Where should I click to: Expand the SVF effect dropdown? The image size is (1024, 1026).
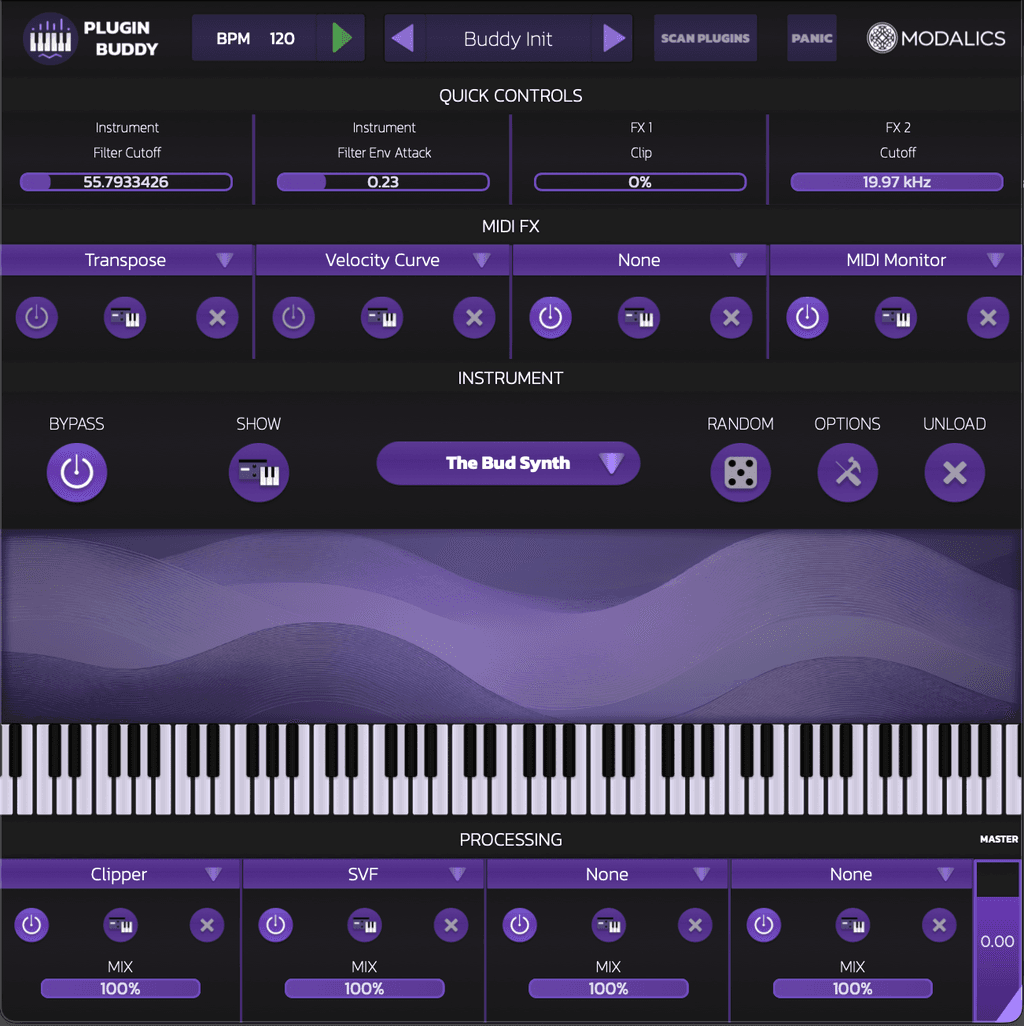click(x=364, y=873)
